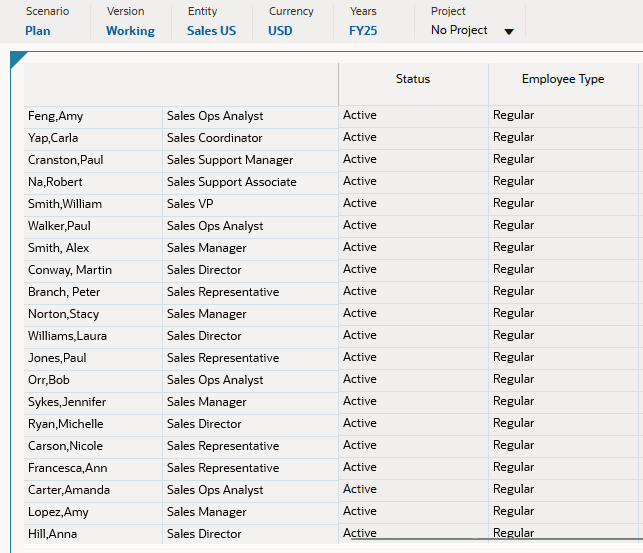Click the Regular employee type for Carson,Nicole
Screen dimensions: 643x553
pyautogui.click(x=563, y=446)
